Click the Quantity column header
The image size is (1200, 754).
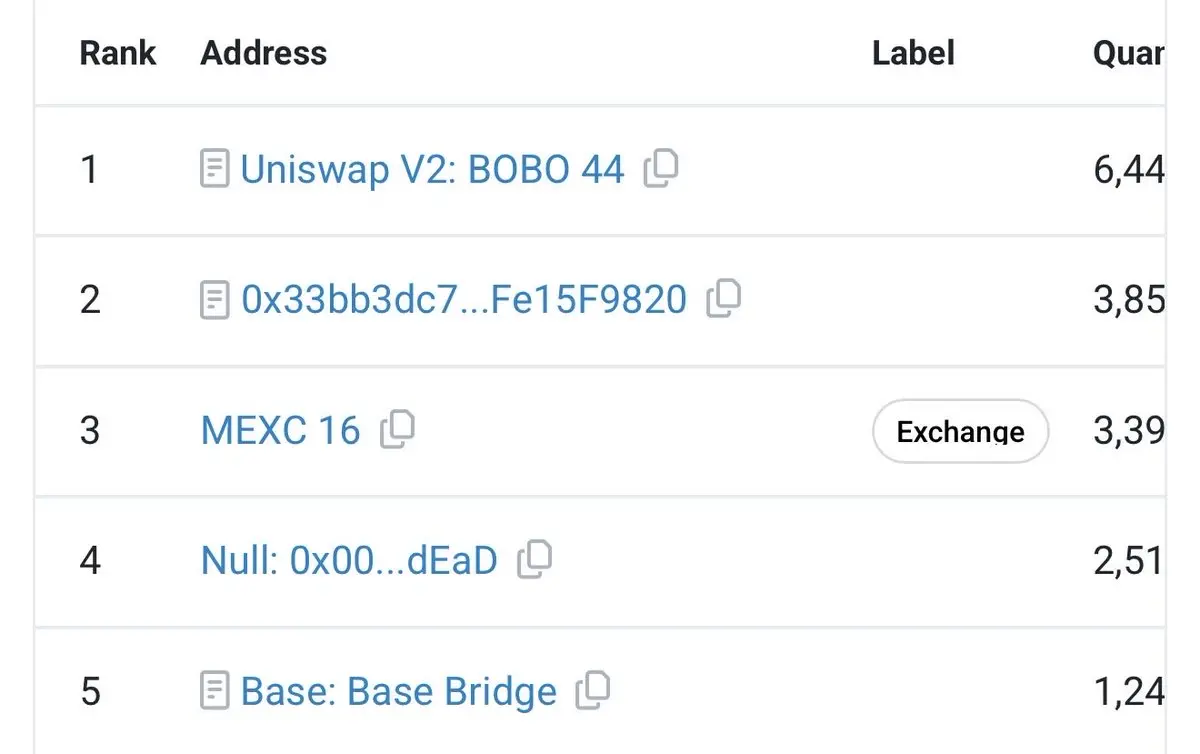tap(1128, 53)
